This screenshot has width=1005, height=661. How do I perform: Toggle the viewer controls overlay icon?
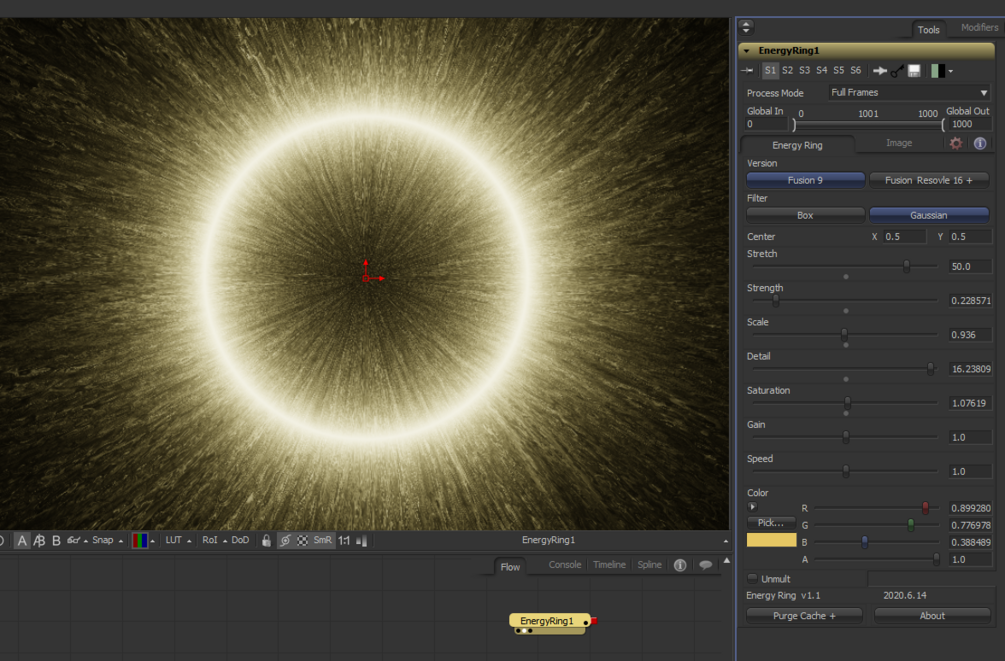coord(285,540)
